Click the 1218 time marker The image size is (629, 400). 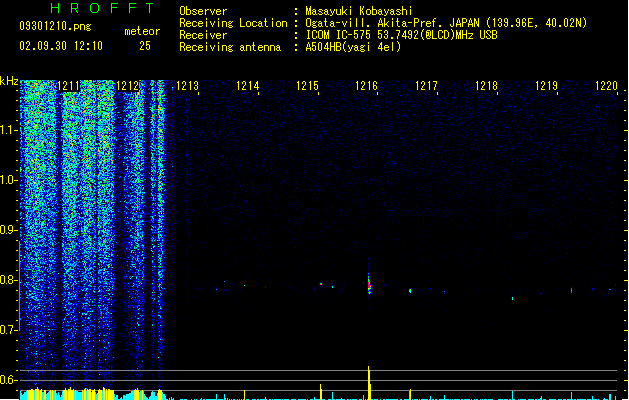[x=486, y=86]
